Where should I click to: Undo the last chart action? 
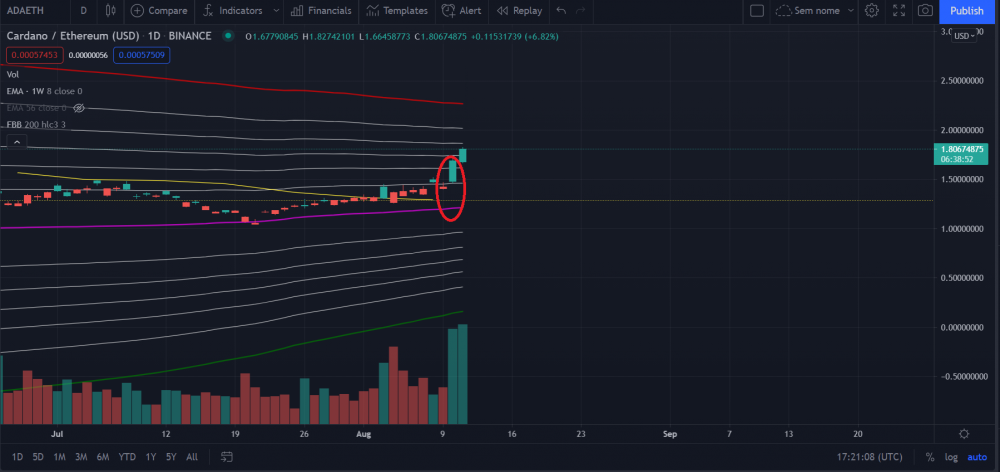coord(561,11)
